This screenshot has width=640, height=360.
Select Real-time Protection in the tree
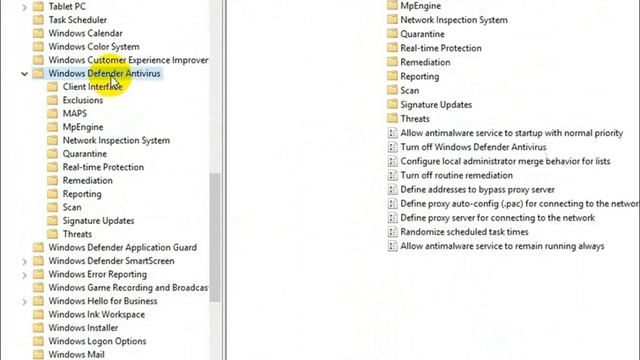pos(103,167)
